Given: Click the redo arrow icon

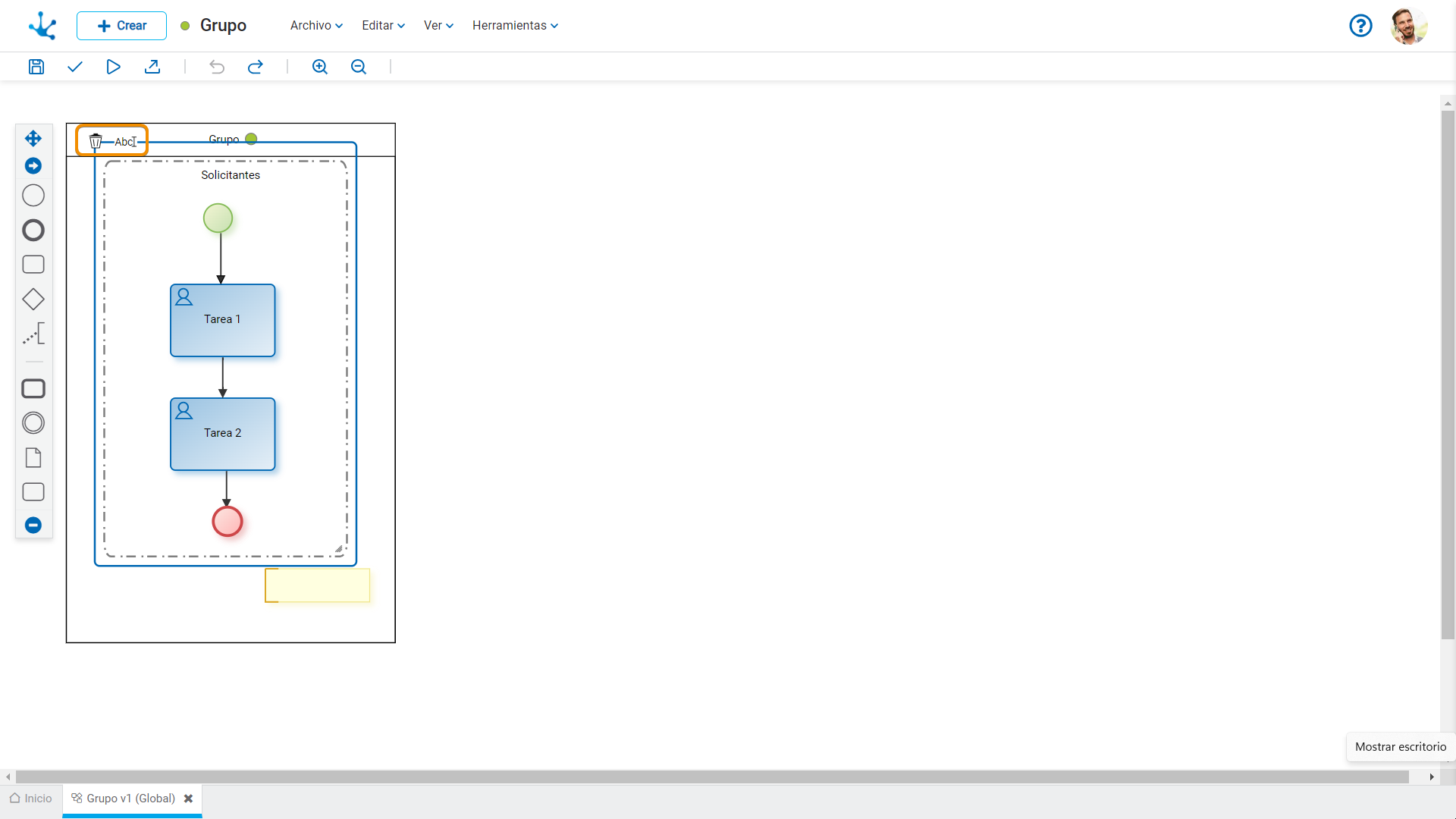Looking at the screenshot, I should (256, 67).
